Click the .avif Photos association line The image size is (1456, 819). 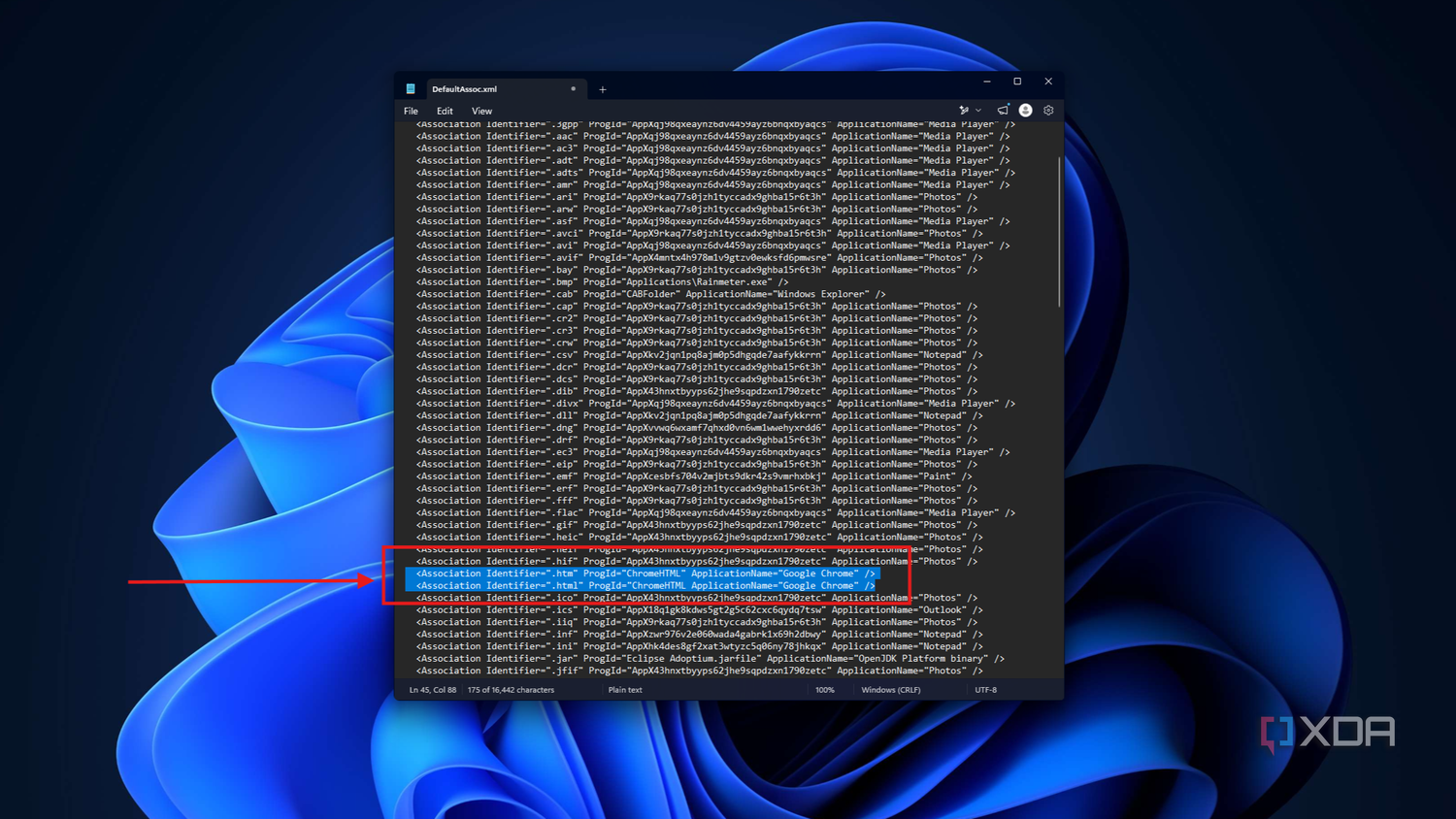(x=700, y=258)
